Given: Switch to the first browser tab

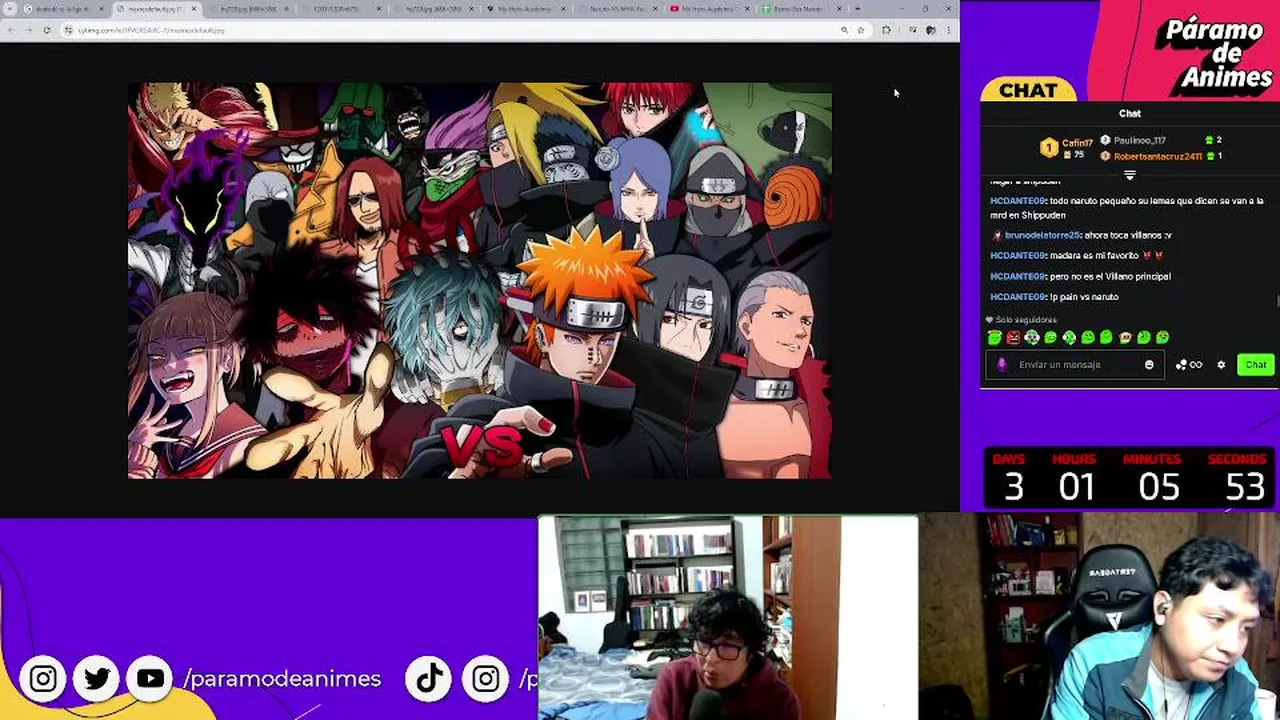Looking at the screenshot, I should [62, 9].
